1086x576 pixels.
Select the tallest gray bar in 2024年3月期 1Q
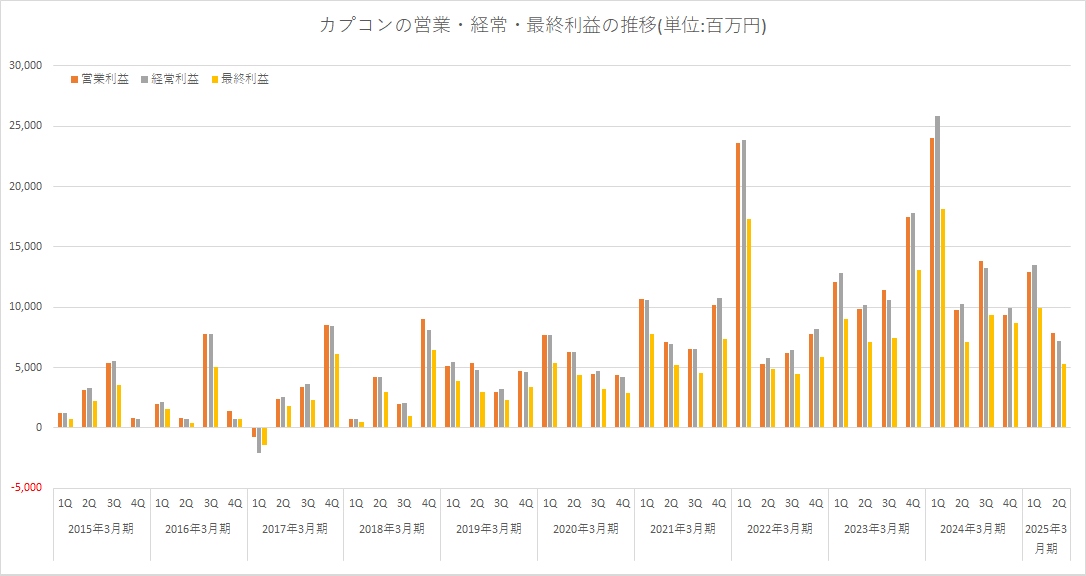point(937,271)
